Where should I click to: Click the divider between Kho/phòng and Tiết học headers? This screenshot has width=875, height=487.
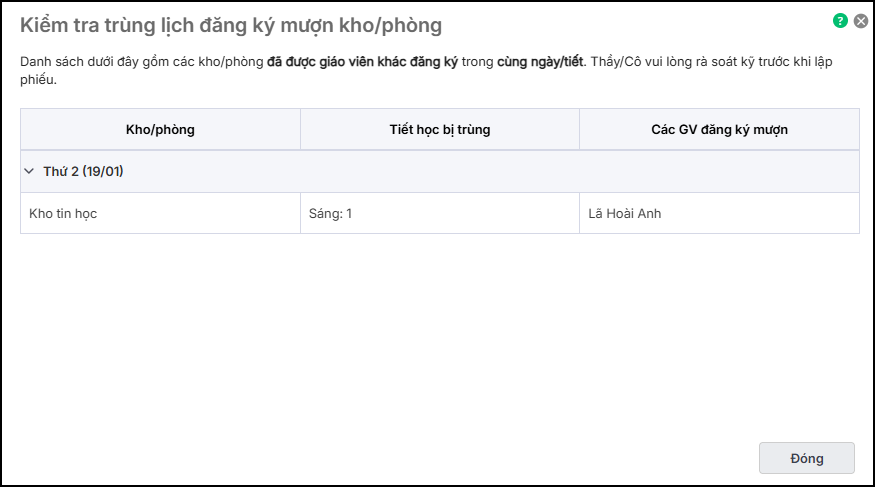(x=300, y=130)
